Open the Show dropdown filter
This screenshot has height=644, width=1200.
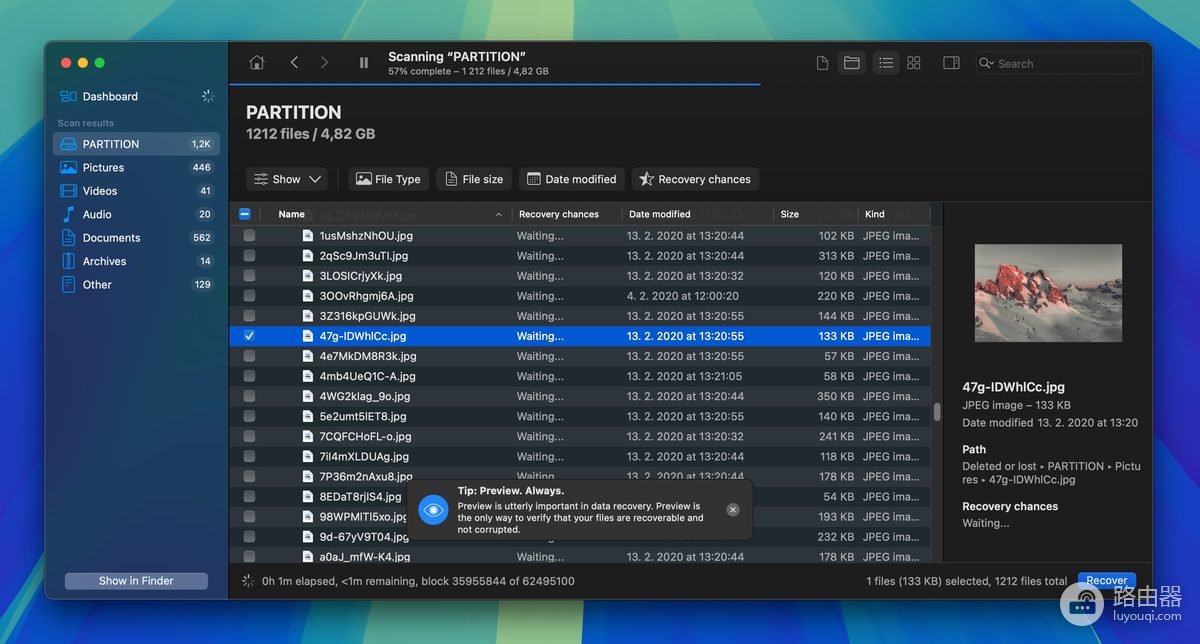(287, 179)
